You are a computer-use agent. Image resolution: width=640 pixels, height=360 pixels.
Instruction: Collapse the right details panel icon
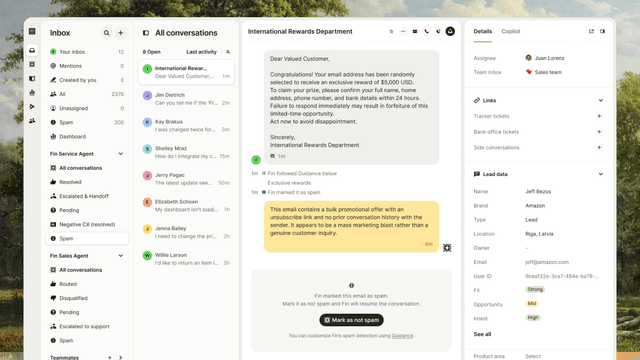click(602, 31)
